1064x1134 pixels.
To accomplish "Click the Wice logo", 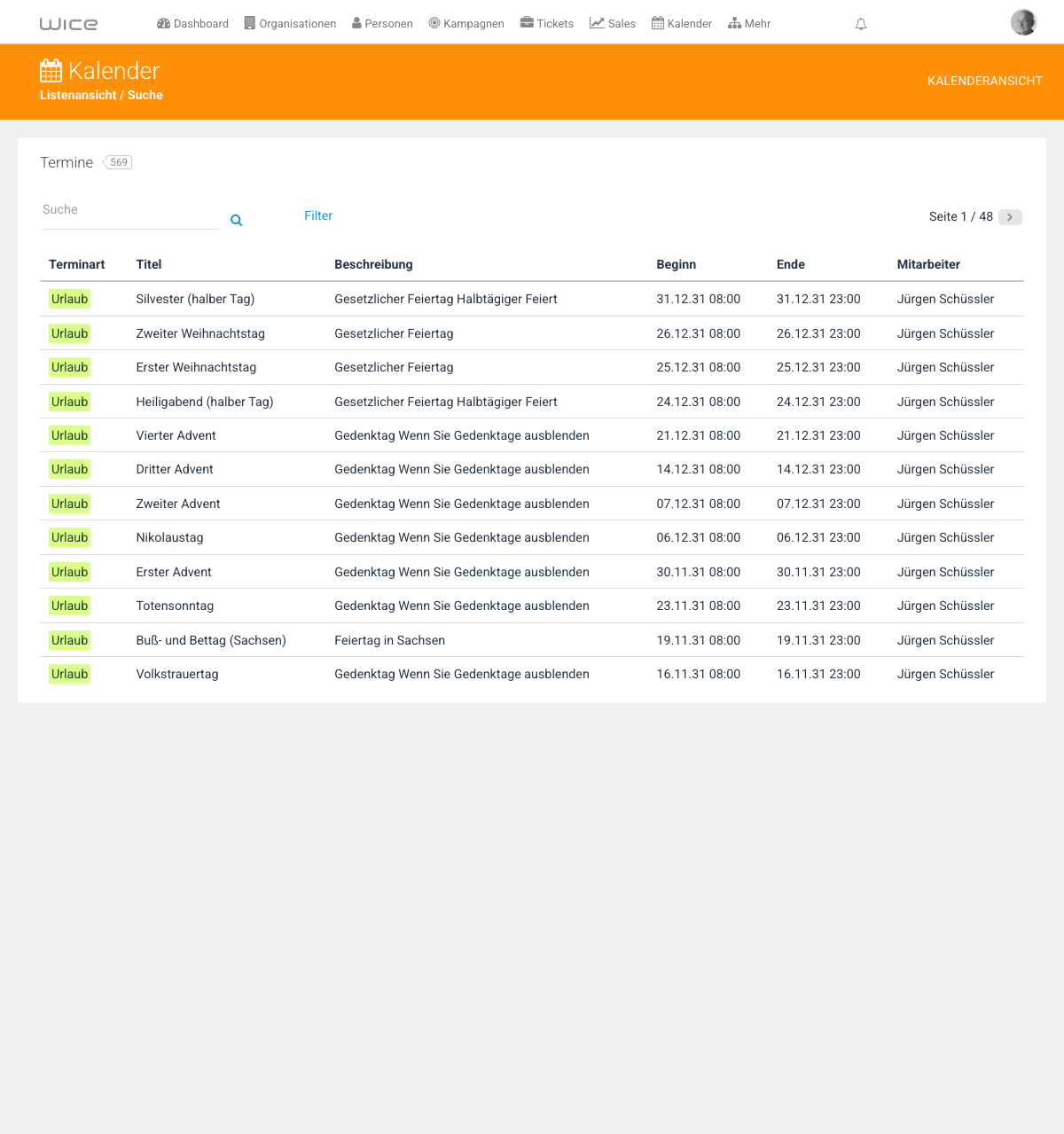I will [x=68, y=24].
